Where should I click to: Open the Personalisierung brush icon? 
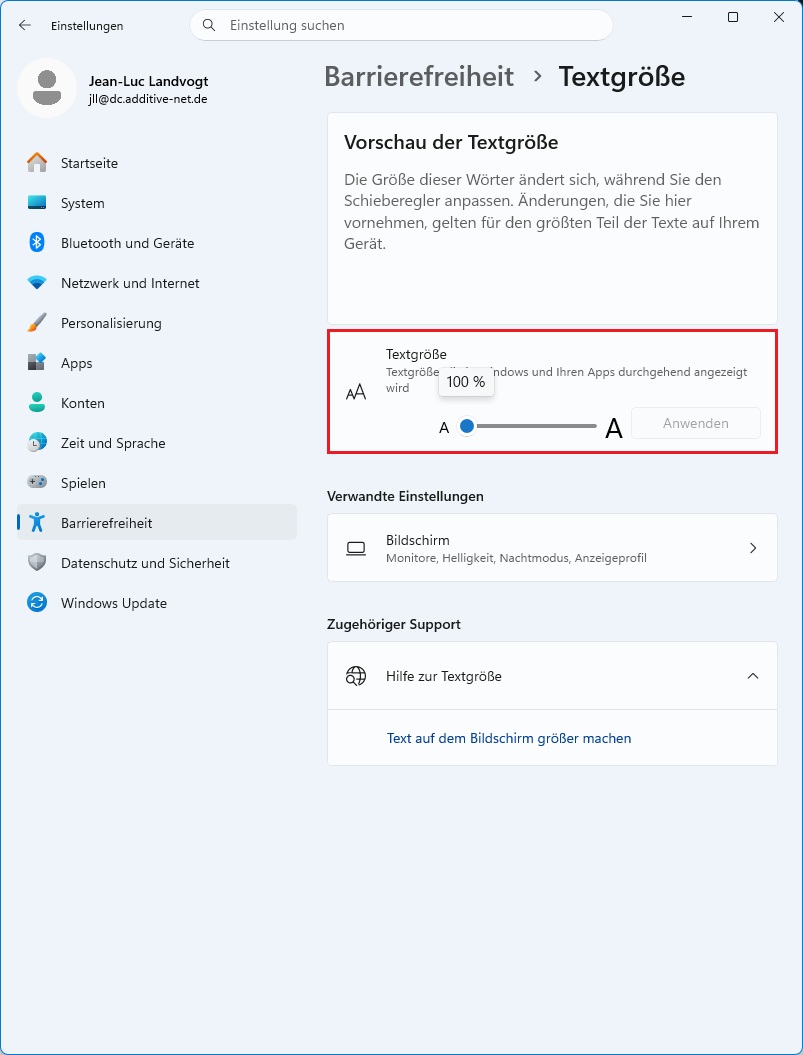pyautogui.click(x=36, y=323)
